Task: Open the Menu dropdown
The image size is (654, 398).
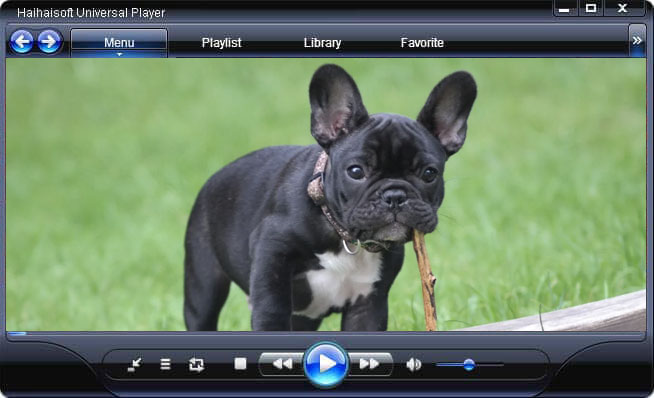Action: 119,43
